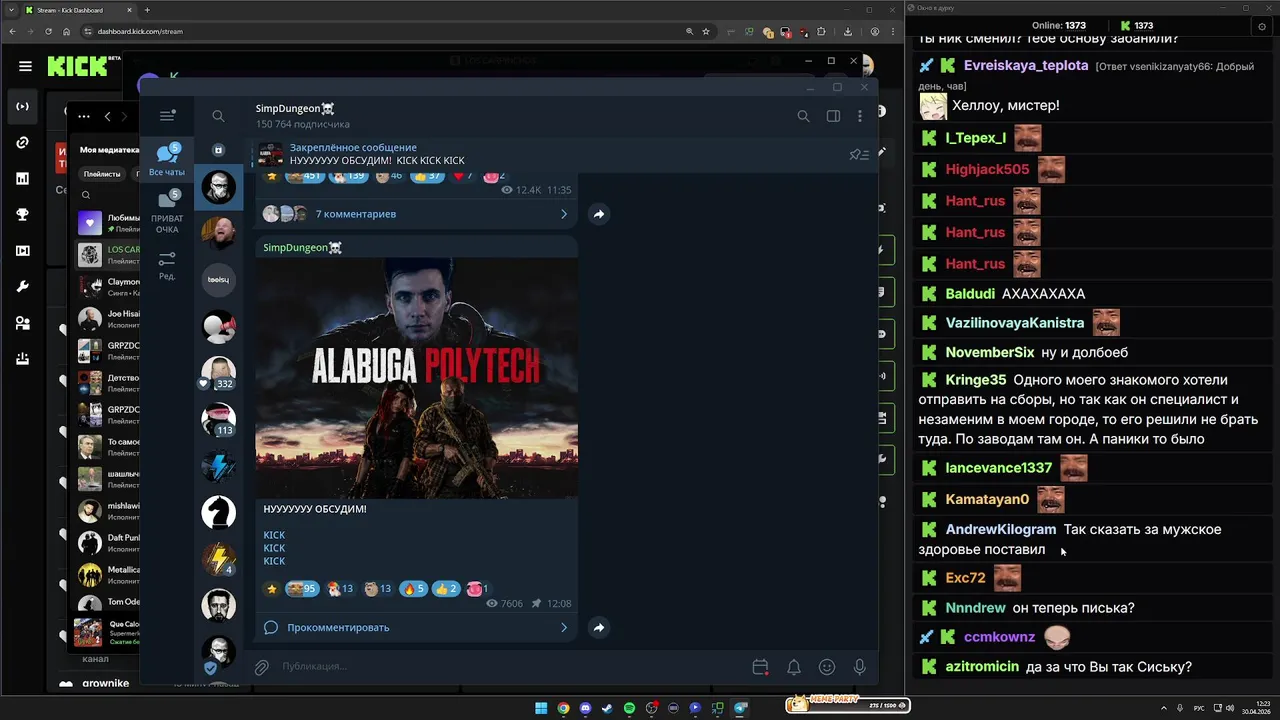Viewport: 1280px width, 720px height.
Task: Focus the Публикация message input field
Action: click(510, 667)
